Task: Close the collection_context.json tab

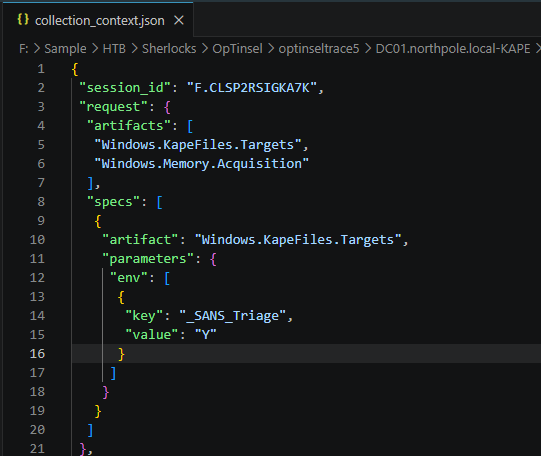Action: pyautogui.click(x=179, y=20)
